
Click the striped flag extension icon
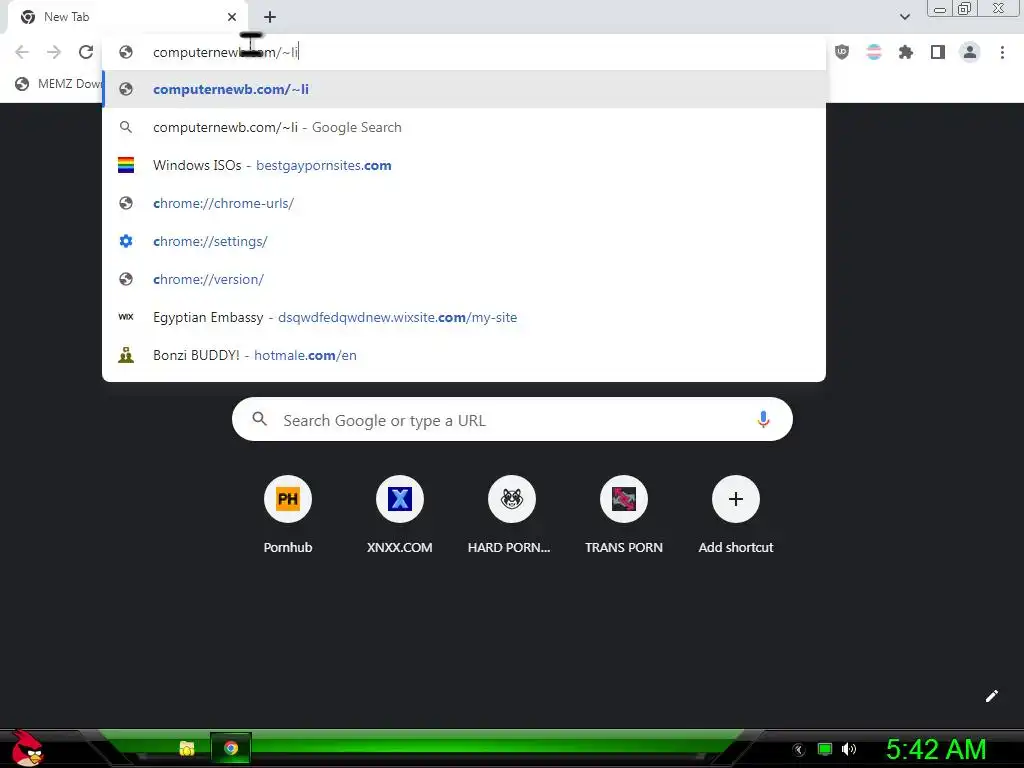[x=874, y=52]
